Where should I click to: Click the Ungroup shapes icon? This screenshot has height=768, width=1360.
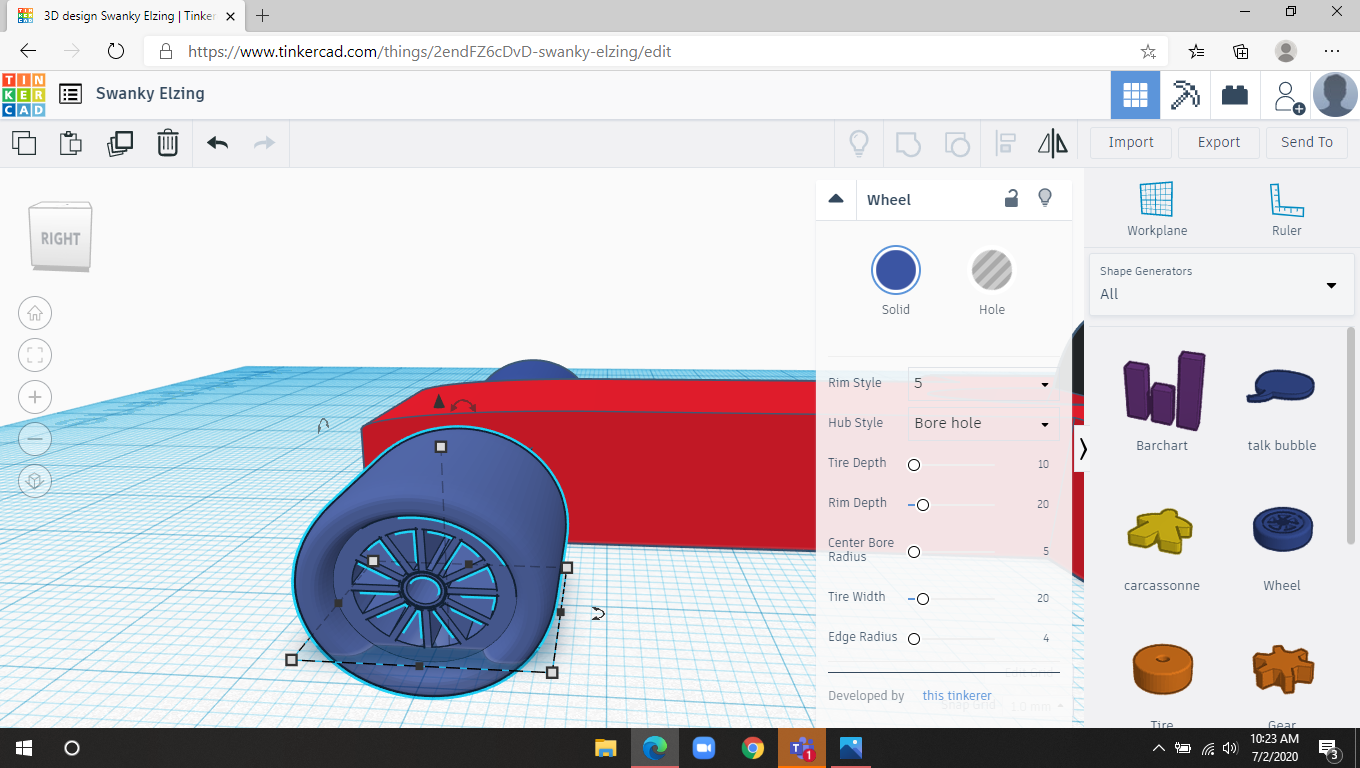[957, 143]
